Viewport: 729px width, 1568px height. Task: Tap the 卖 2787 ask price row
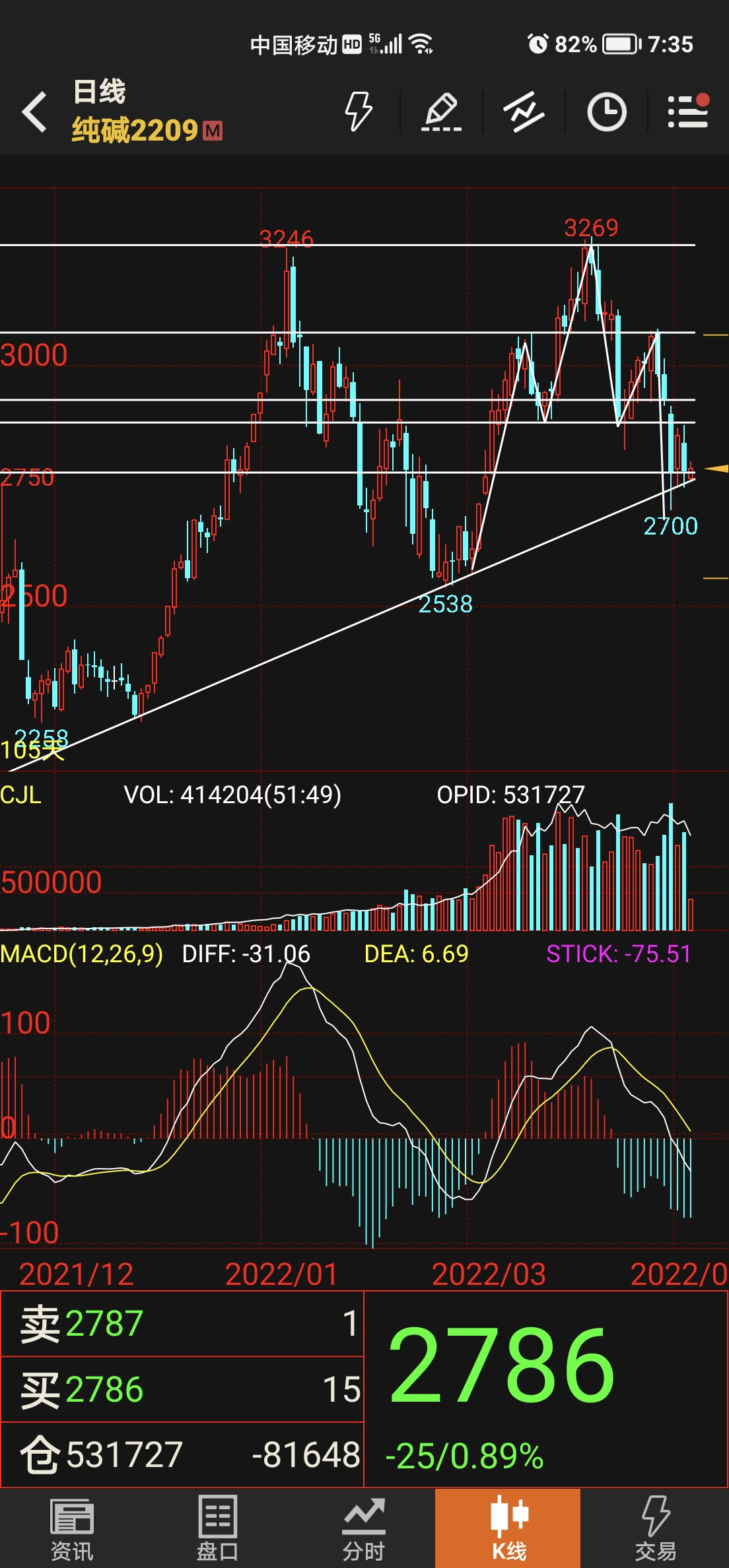(182, 1324)
